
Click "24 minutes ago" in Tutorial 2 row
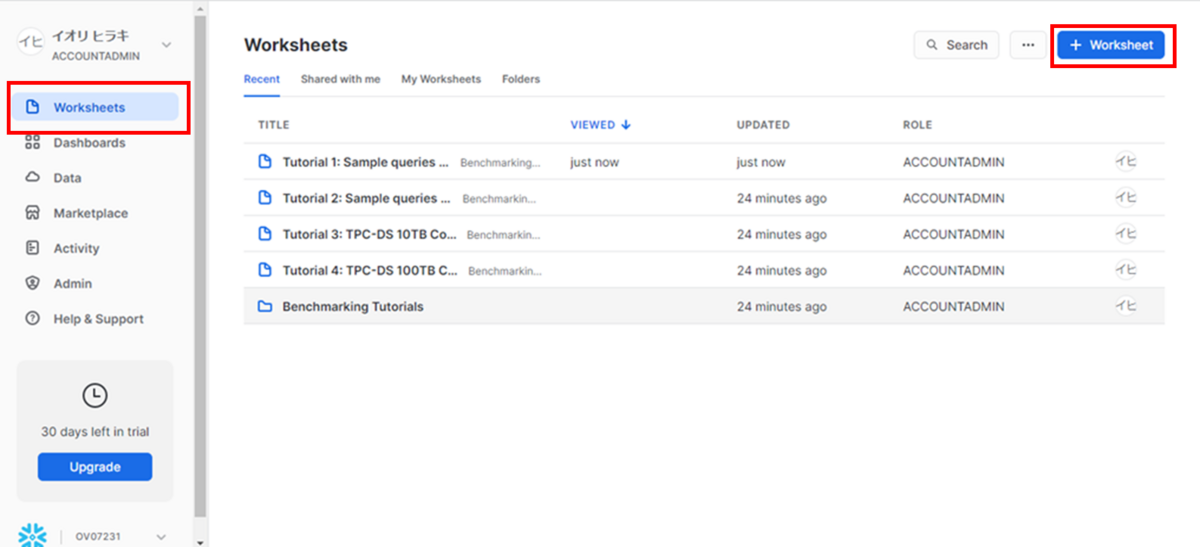pos(782,198)
